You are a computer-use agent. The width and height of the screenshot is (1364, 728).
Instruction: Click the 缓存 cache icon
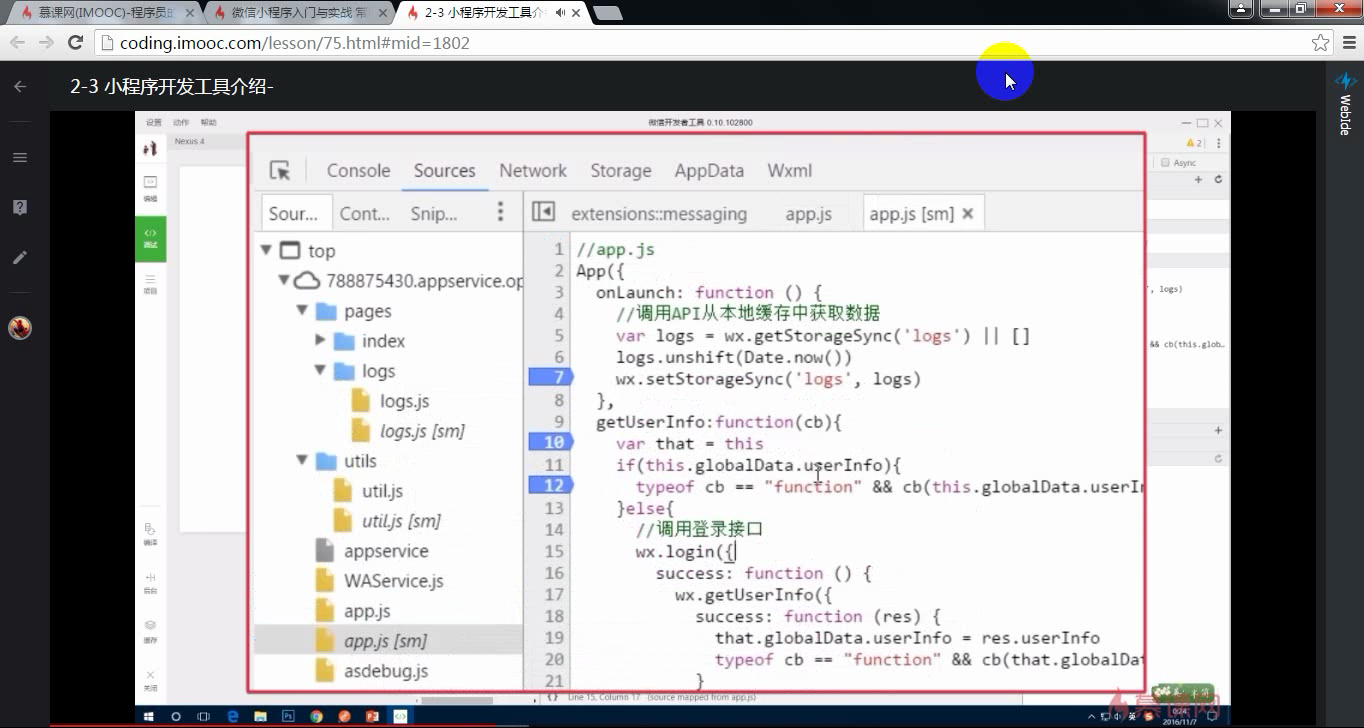(150, 631)
